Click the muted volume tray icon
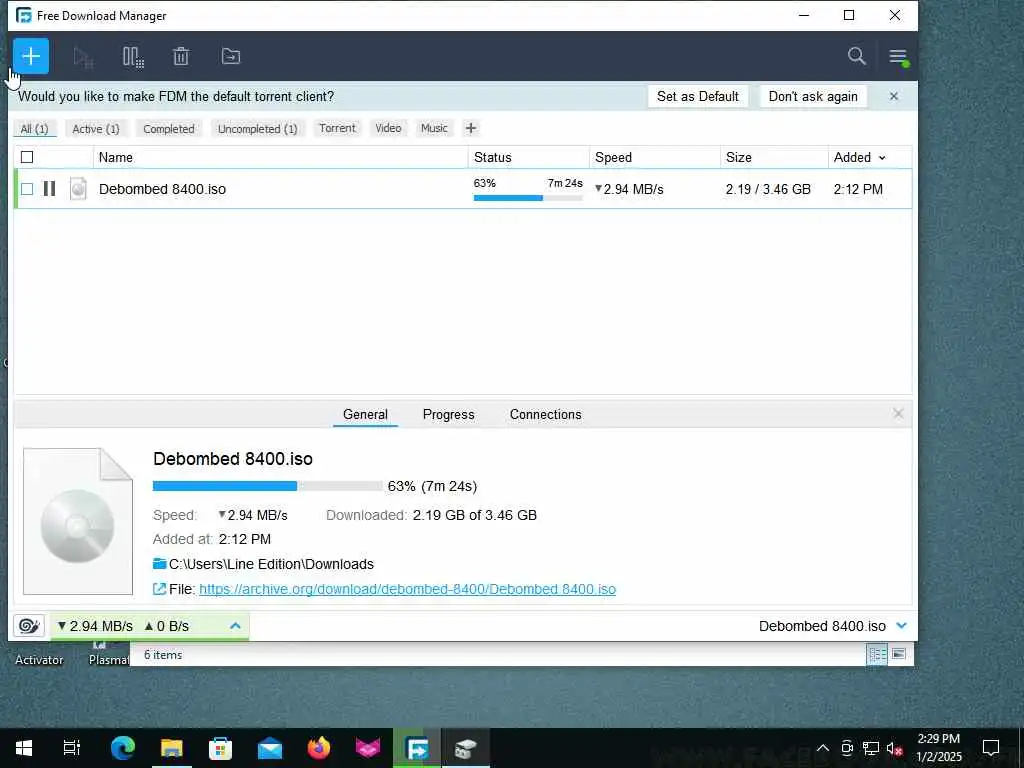Image resolution: width=1024 pixels, height=768 pixels. click(x=894, y=748)
